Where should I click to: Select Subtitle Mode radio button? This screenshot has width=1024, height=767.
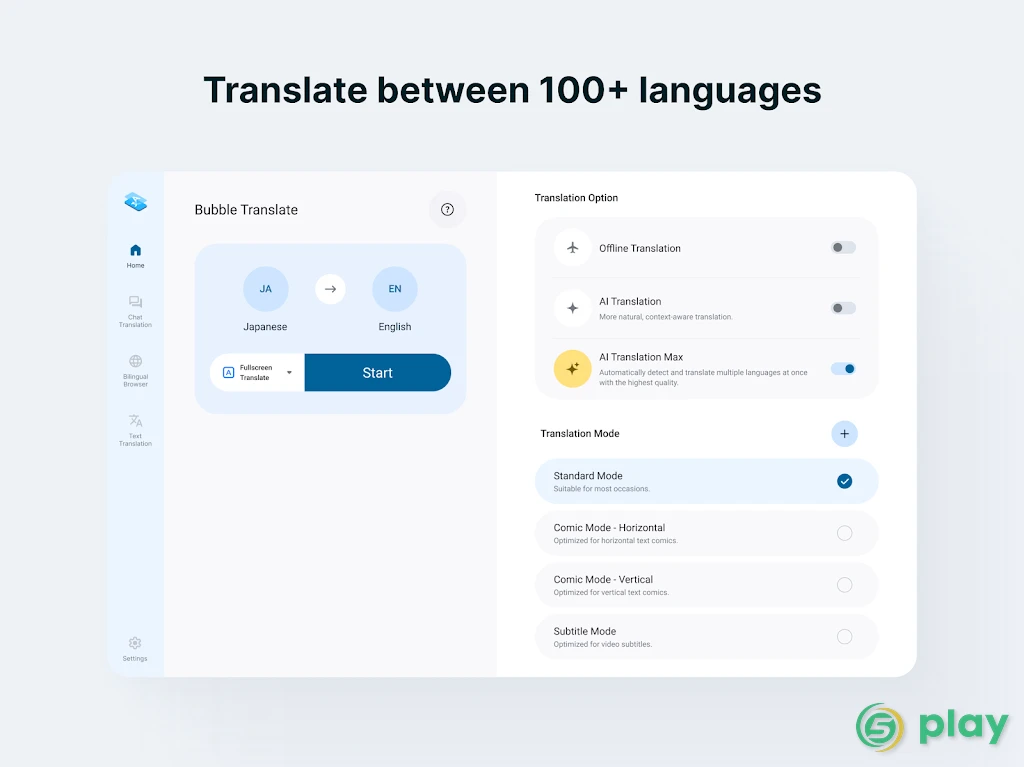coord(844,636)
